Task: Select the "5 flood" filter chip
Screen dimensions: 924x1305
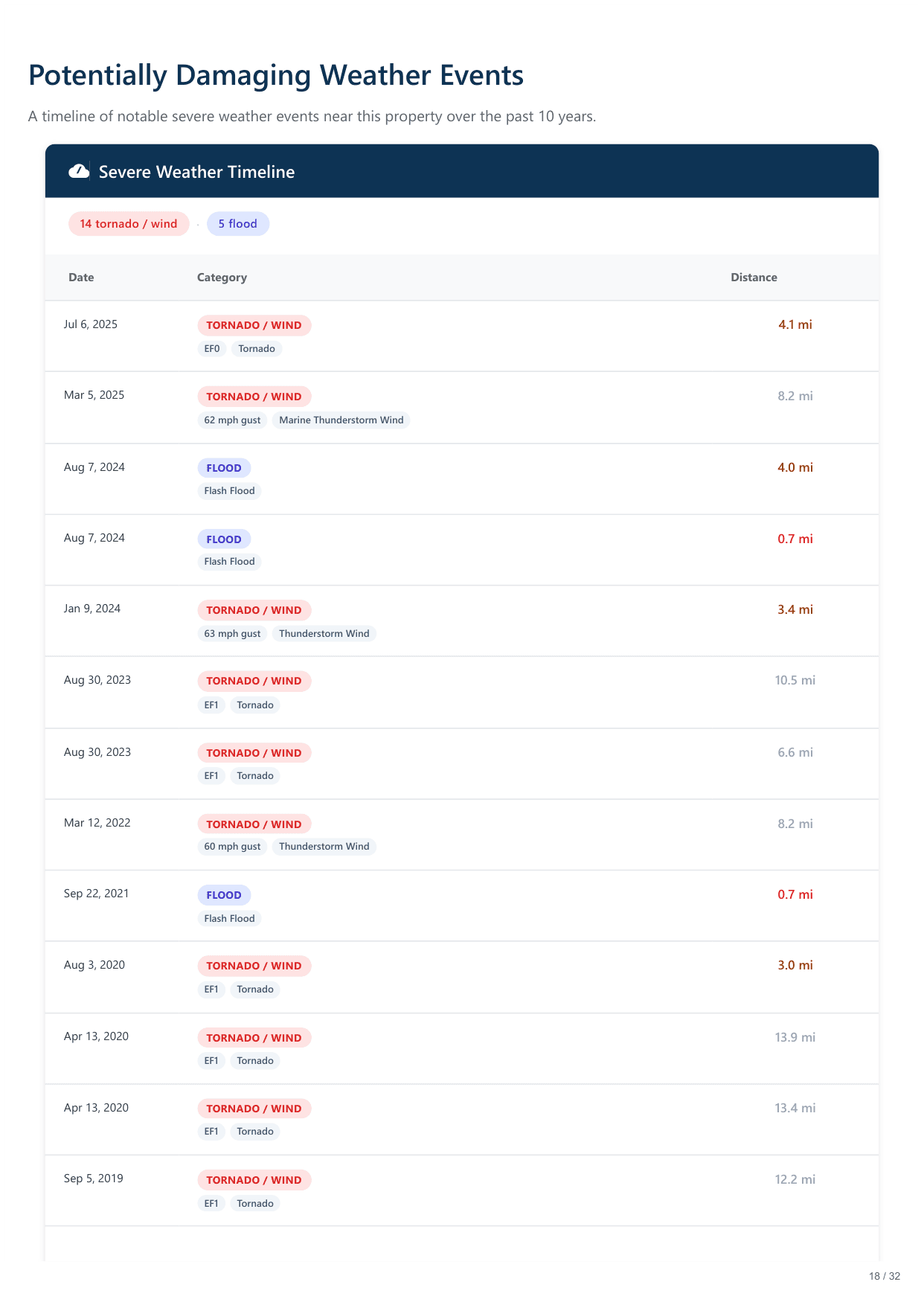Action: pyautogui.click(x=237, y=224)
